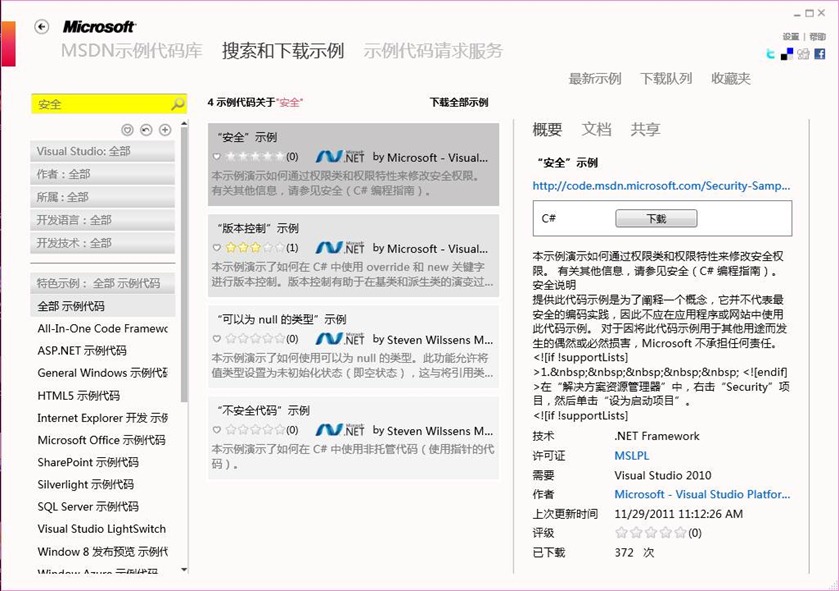The width and height of the screenshot is (839, 591).
Task: Expand the 作者: 全部 filter
Action: (x=103, y=174)
